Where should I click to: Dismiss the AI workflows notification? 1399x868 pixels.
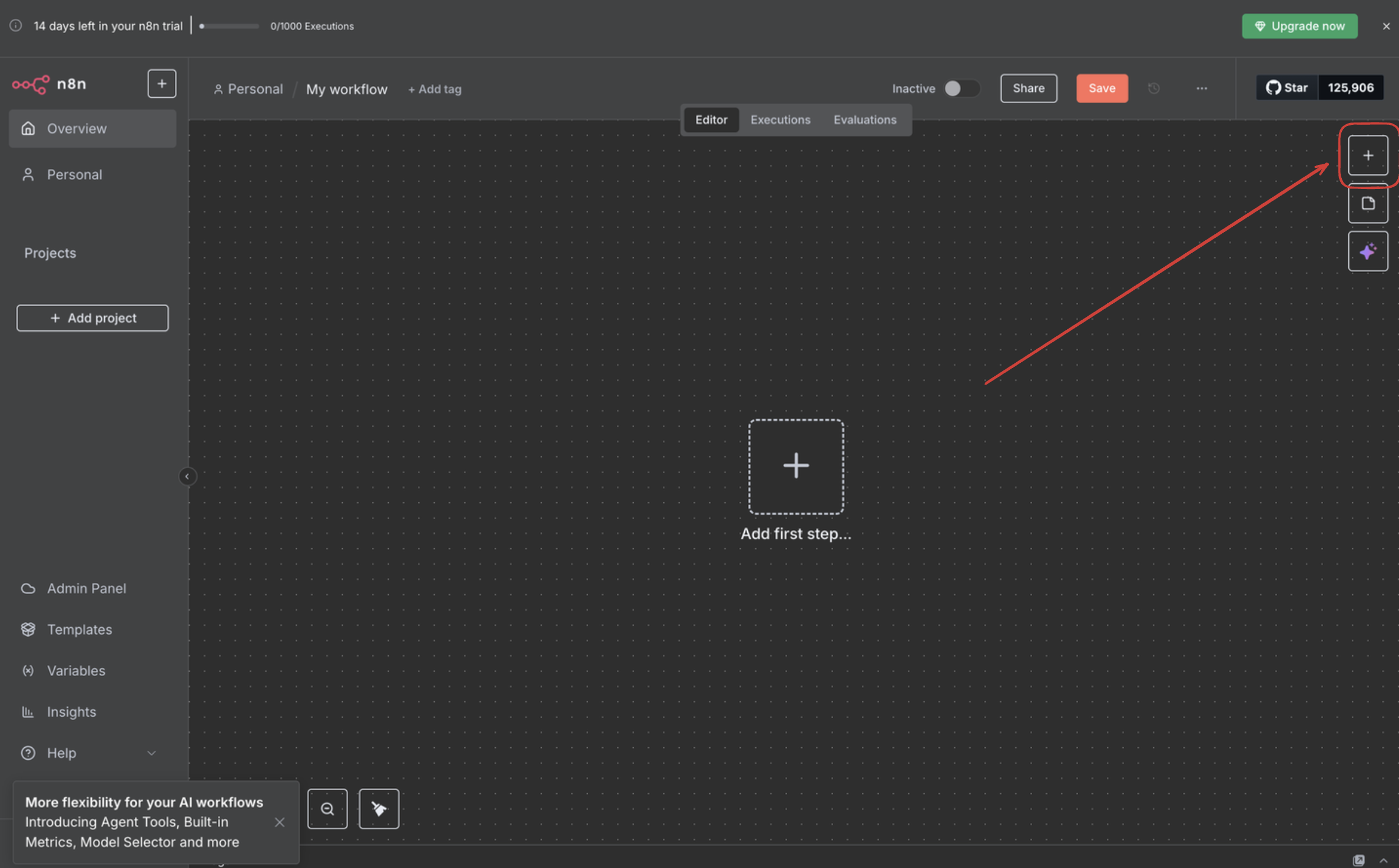point(280,822)
